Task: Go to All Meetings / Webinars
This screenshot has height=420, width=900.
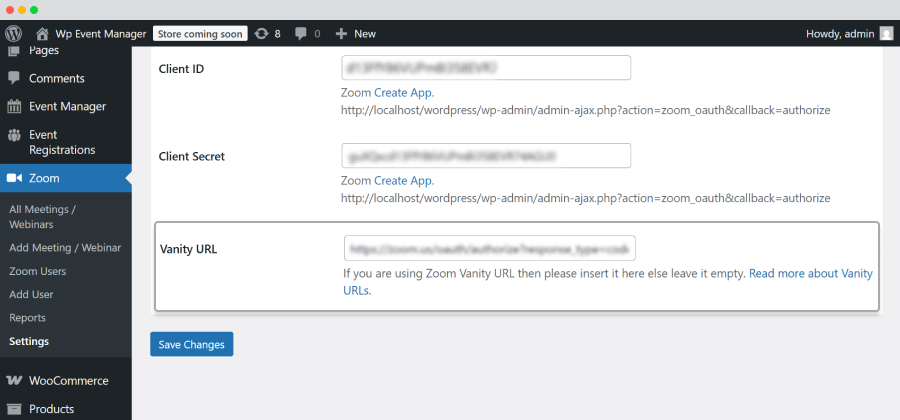Action: [42, 217]
